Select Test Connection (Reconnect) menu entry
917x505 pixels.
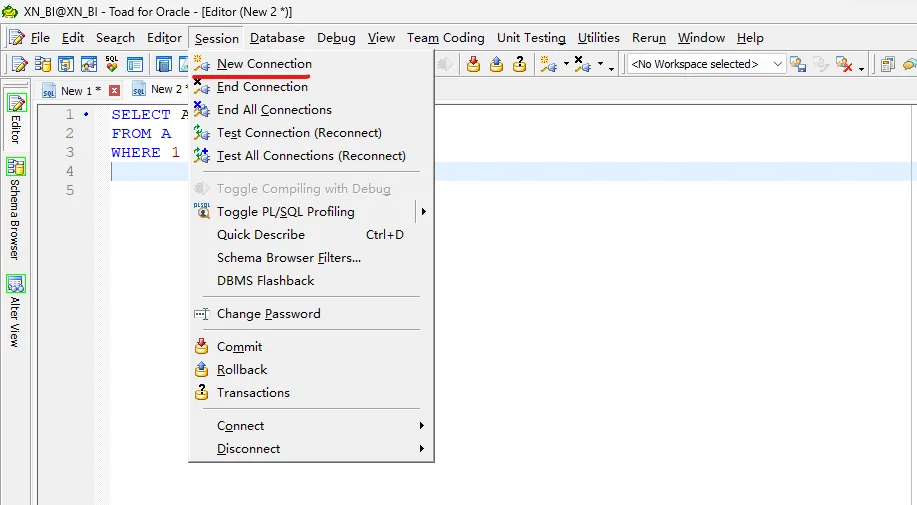(x=298, y=133)
